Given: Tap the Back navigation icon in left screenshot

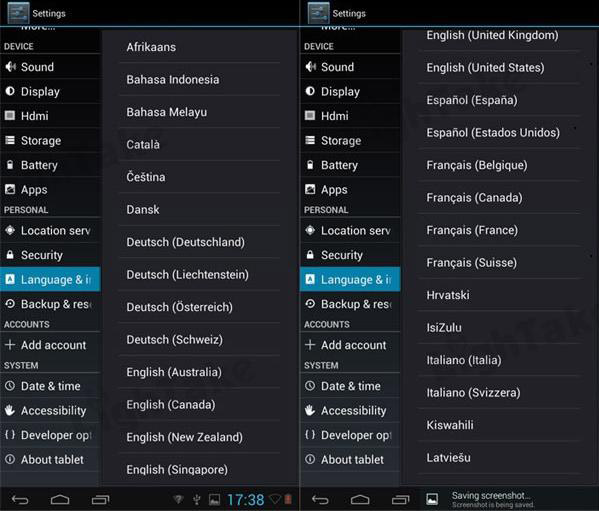Looking at the screenshot, I should coord(20,500).
